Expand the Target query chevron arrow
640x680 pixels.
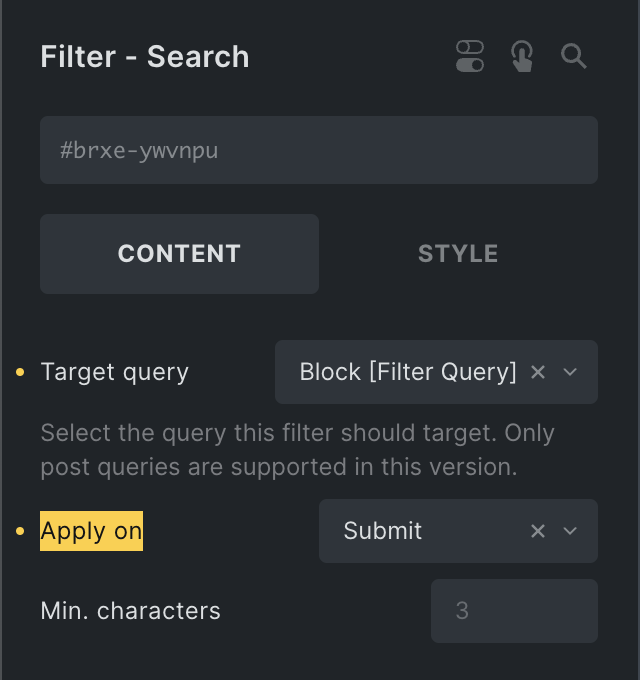tap(571, 372)
